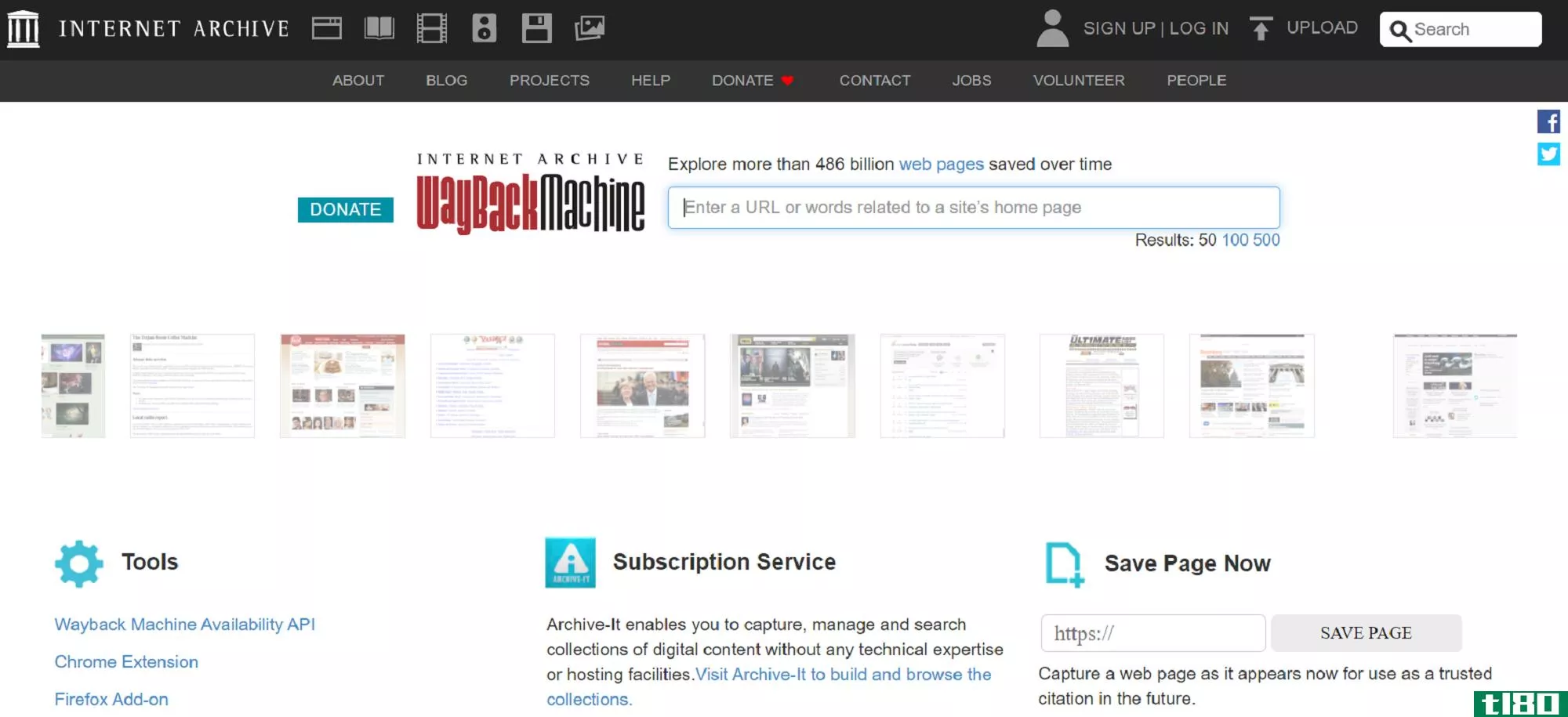
Task: Open the Ultimate page thumbnail
Action: 1102,386
